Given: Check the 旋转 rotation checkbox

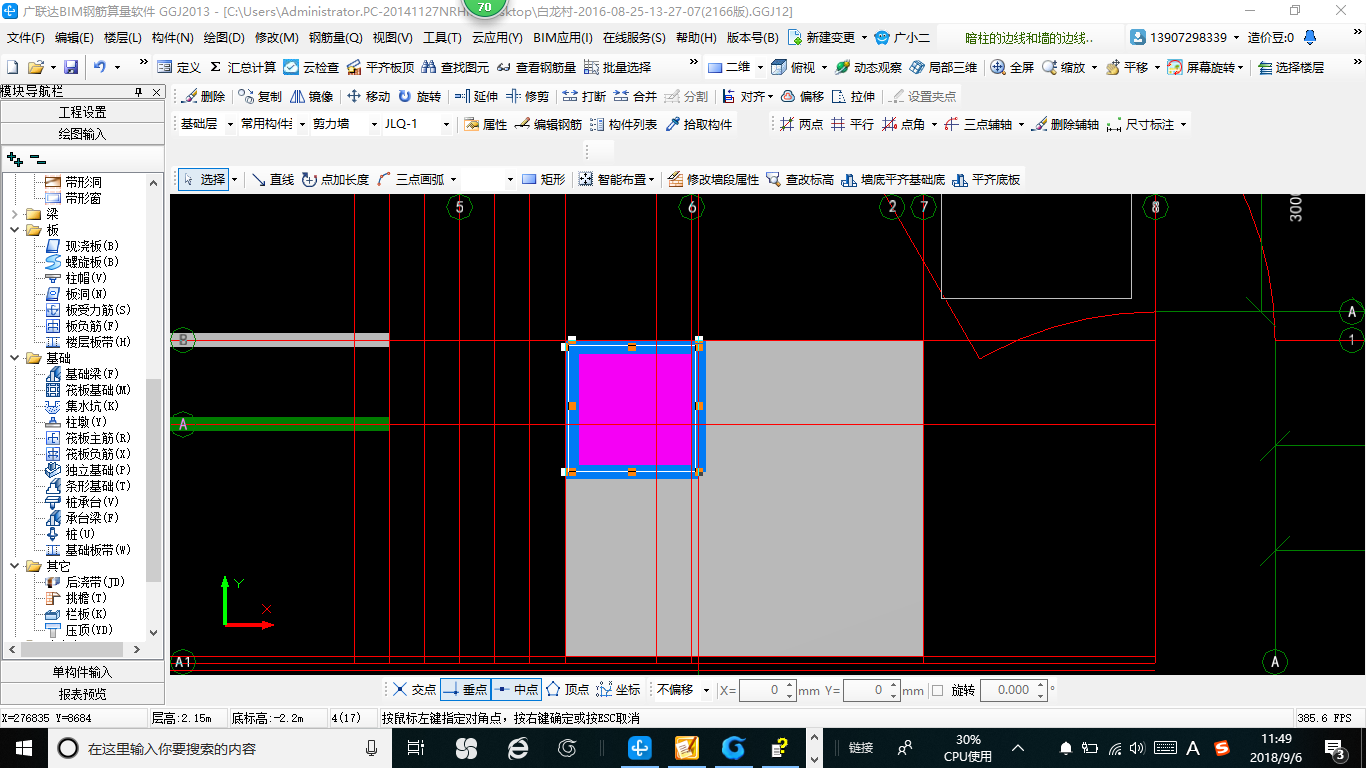Looking at the screenshot, I should tap(937, 690).
